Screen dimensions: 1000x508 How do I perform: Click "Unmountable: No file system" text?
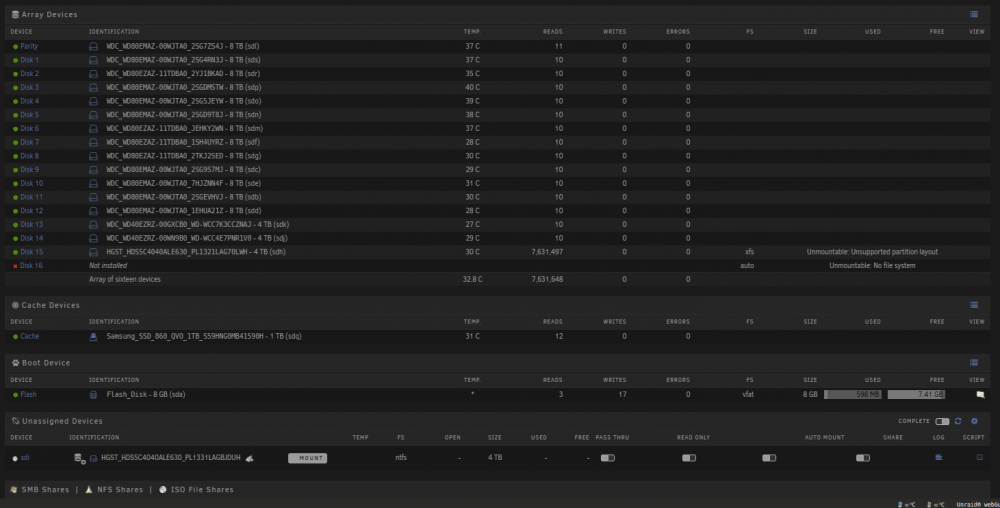click(872, 266)
